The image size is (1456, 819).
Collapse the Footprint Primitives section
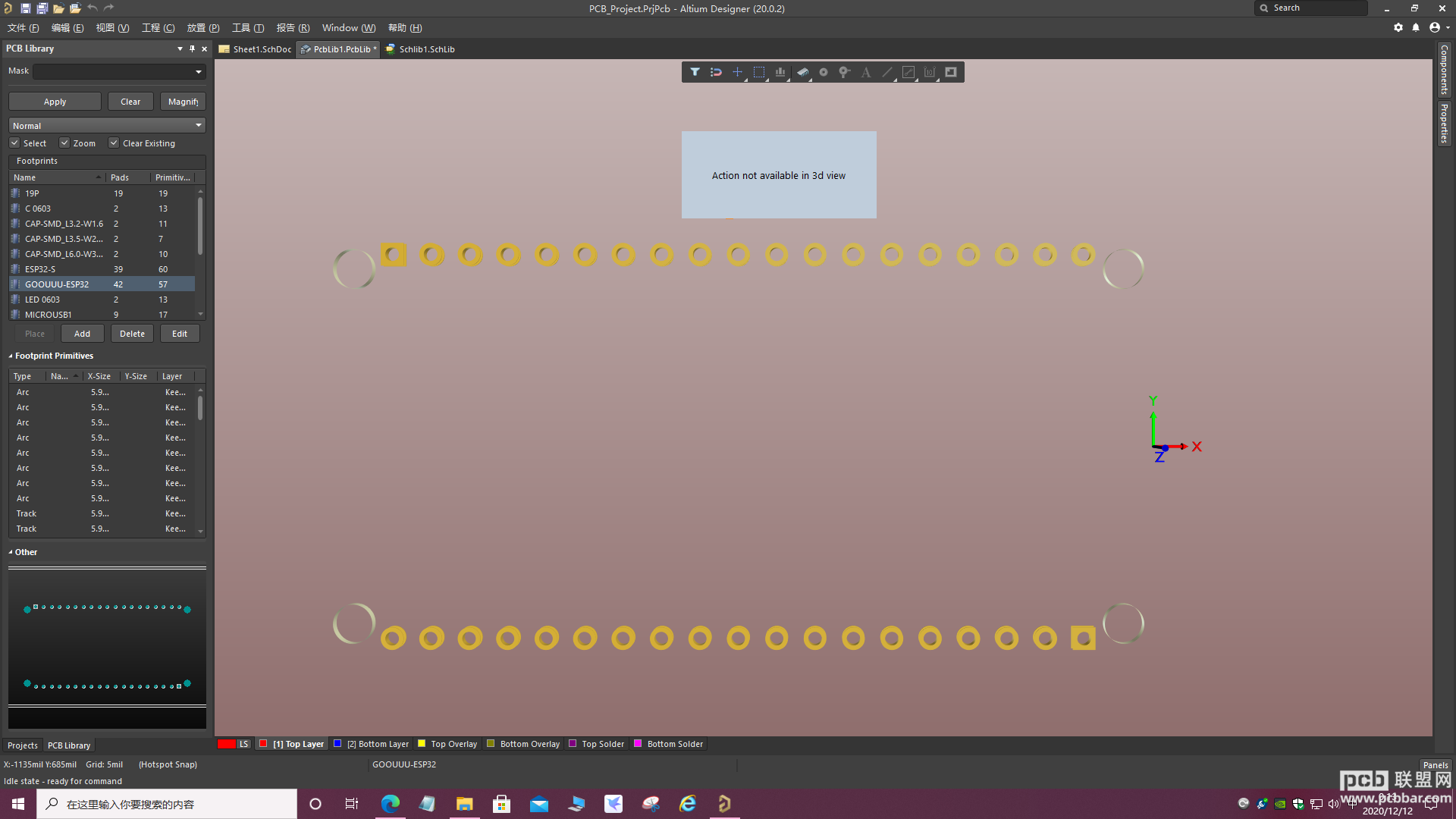(11, 356)
